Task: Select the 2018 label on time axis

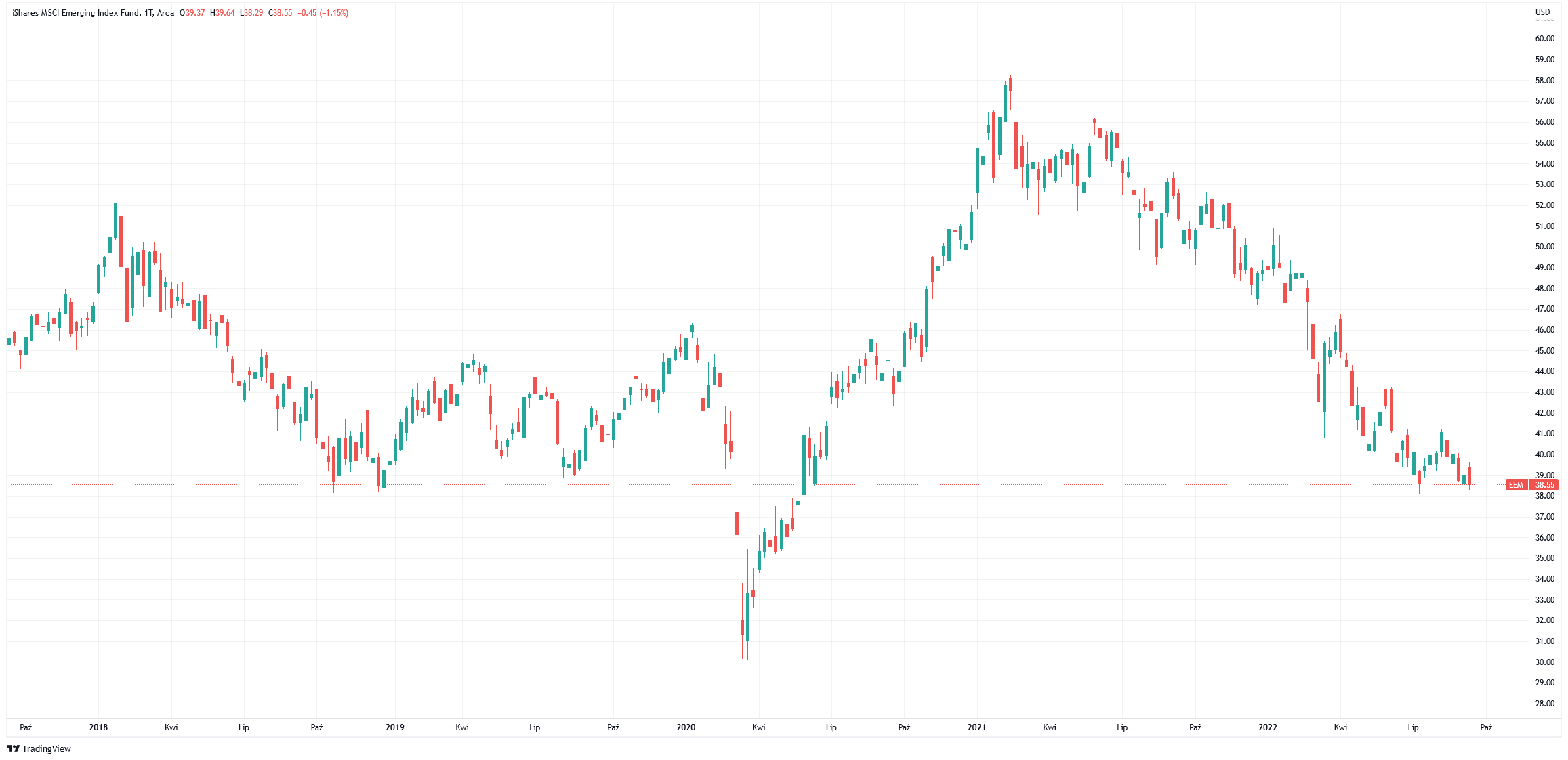Action: (98, 727)
